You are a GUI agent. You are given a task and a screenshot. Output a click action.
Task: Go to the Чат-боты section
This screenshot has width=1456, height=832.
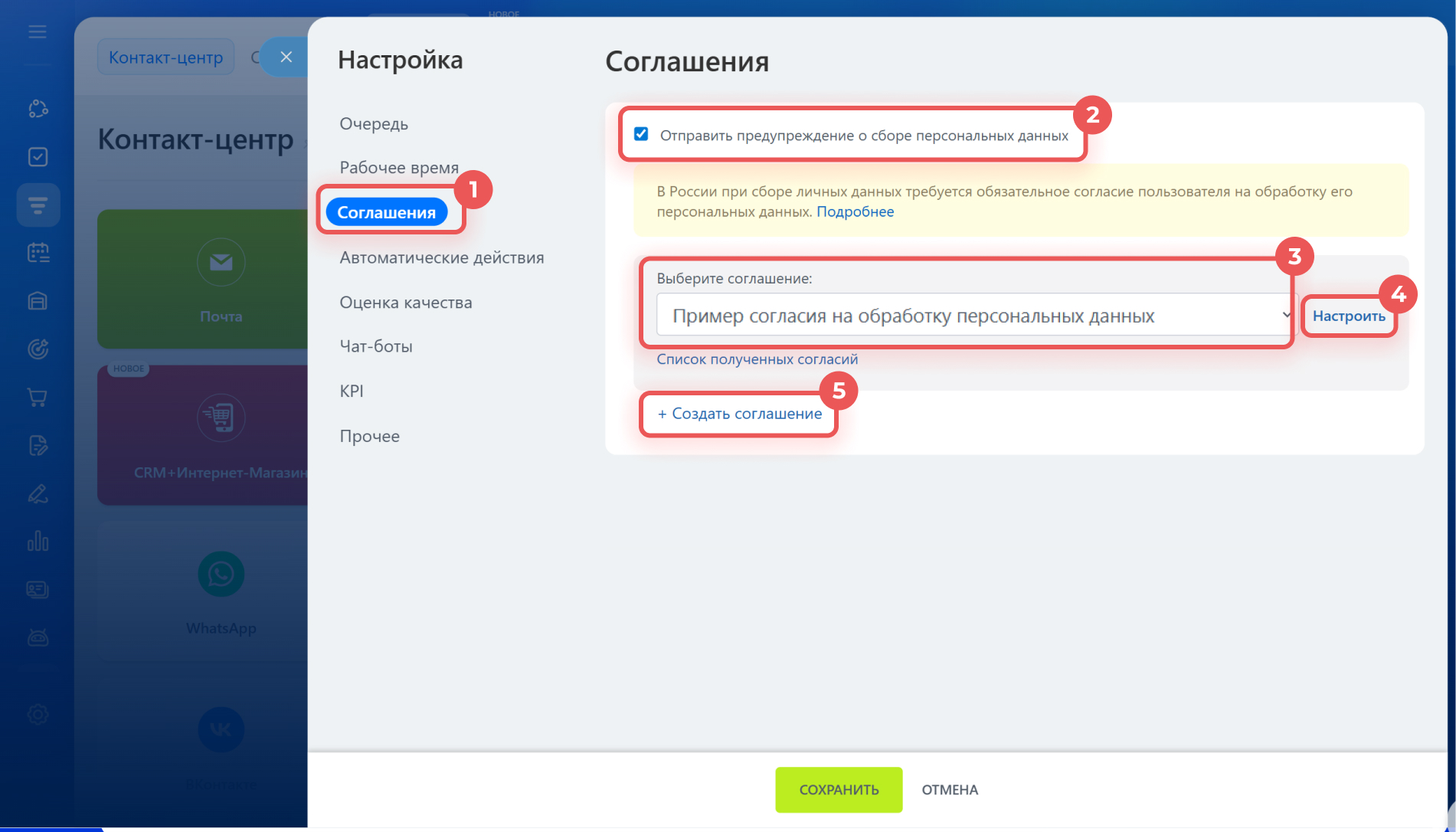[376, 346]
